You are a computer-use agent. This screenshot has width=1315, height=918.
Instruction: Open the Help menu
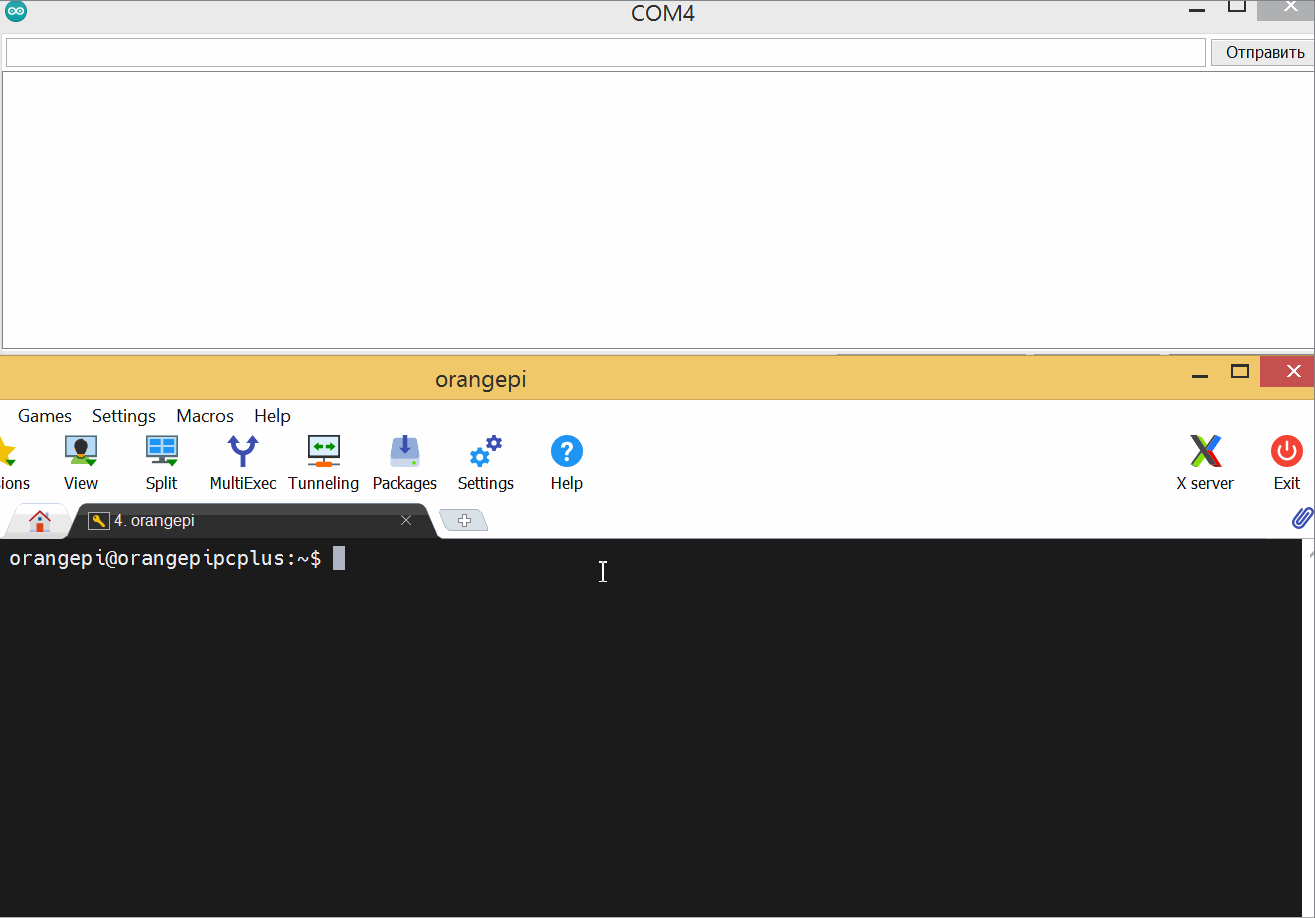click(x=272, y=416)
